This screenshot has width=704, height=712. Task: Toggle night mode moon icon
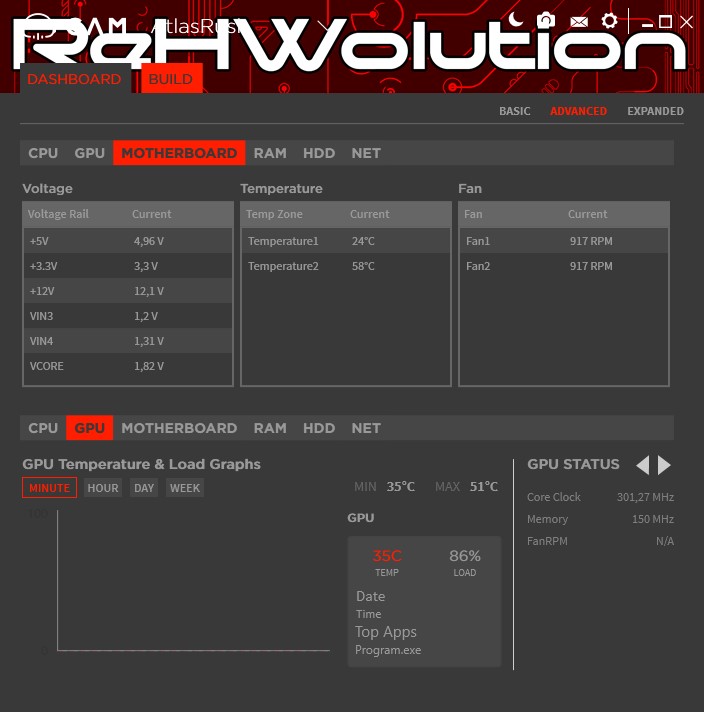tap(515, 19)
